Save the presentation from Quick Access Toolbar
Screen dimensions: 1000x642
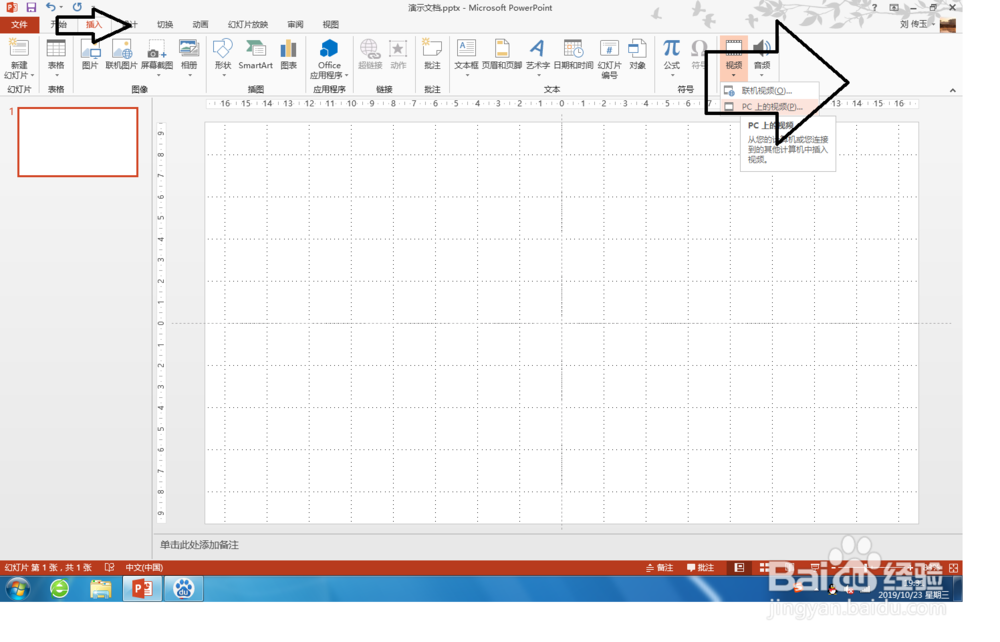point(31,7)
